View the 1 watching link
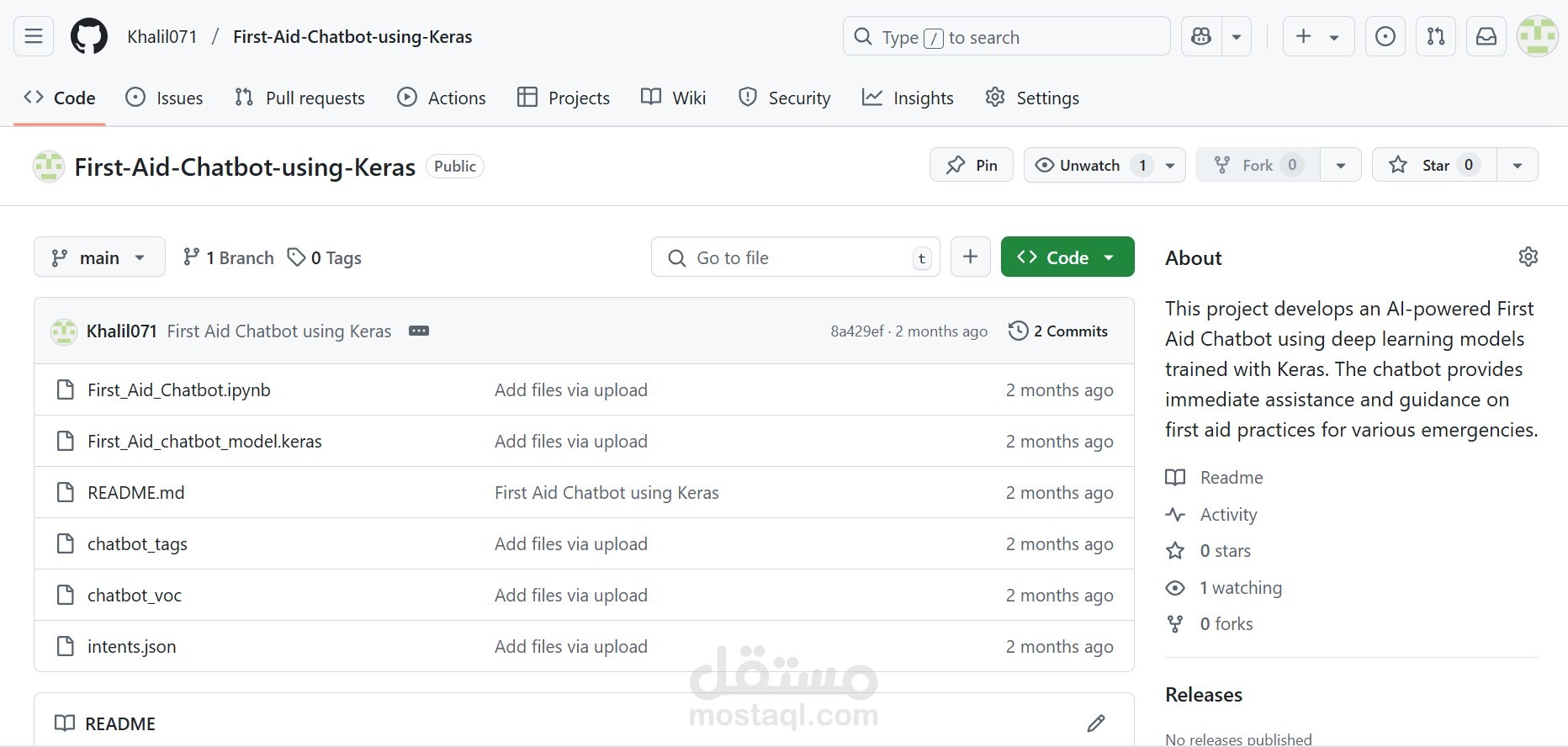Viewport: 1568px width, 747px height. pos(1224,587)
